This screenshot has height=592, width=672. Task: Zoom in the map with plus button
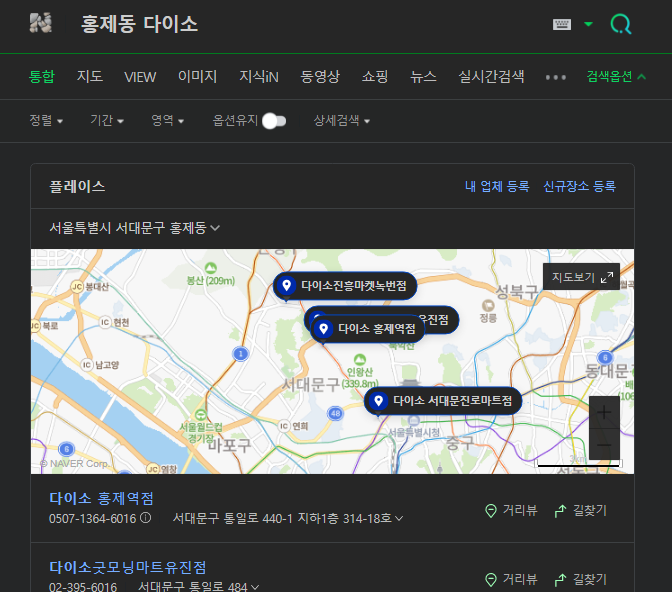(604, 412)
